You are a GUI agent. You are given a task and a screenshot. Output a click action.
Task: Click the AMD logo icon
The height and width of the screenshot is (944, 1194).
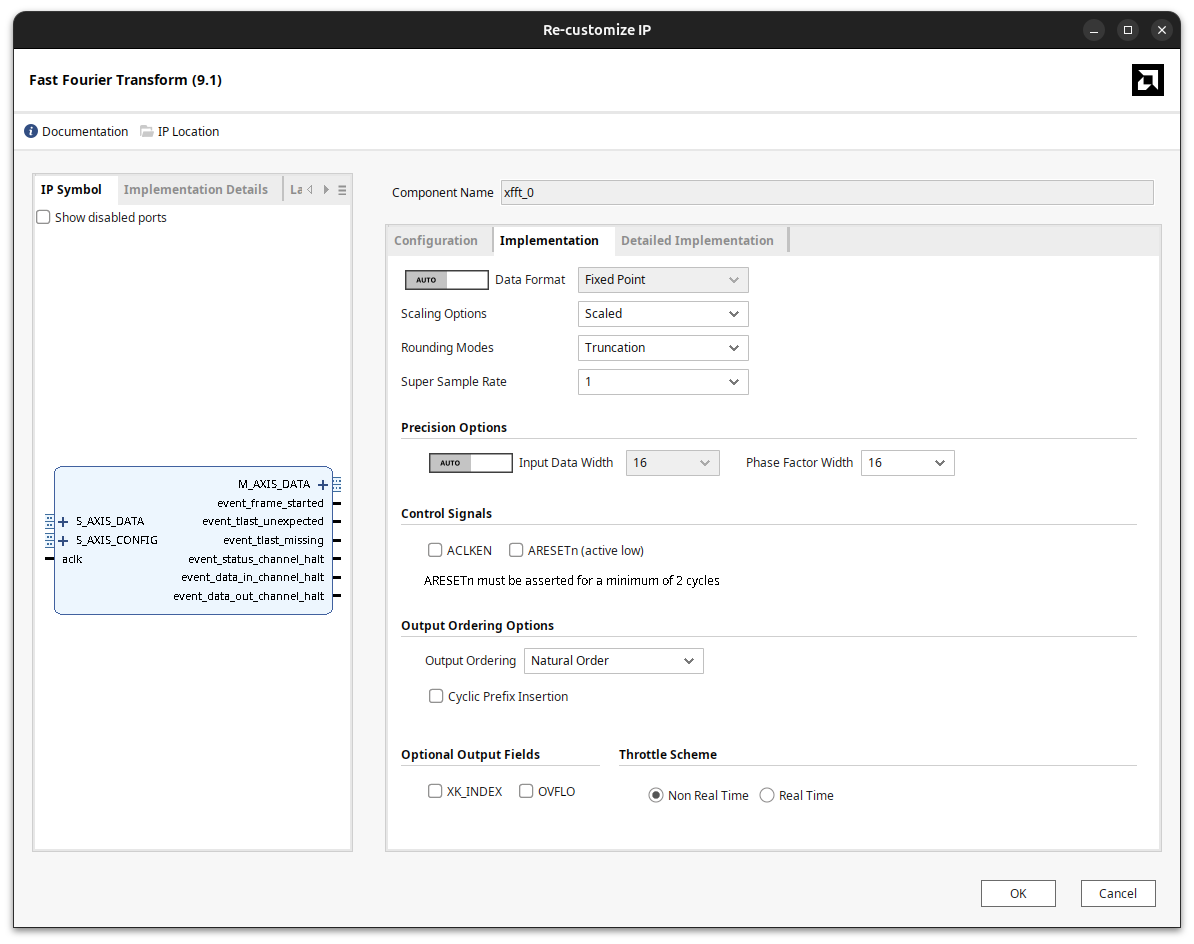click(1147, 80)
